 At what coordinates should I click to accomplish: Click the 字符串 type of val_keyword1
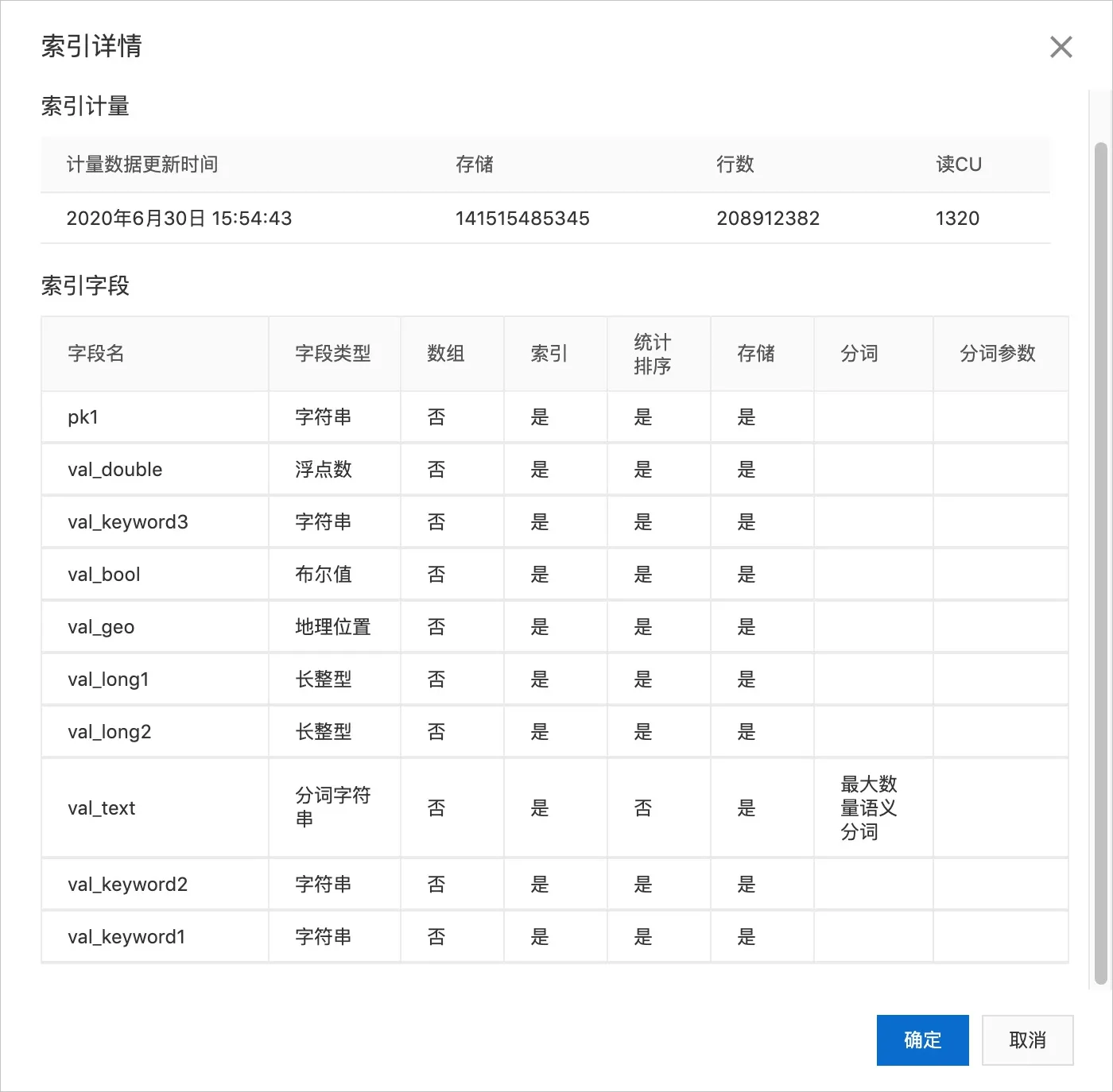point(324,937)
